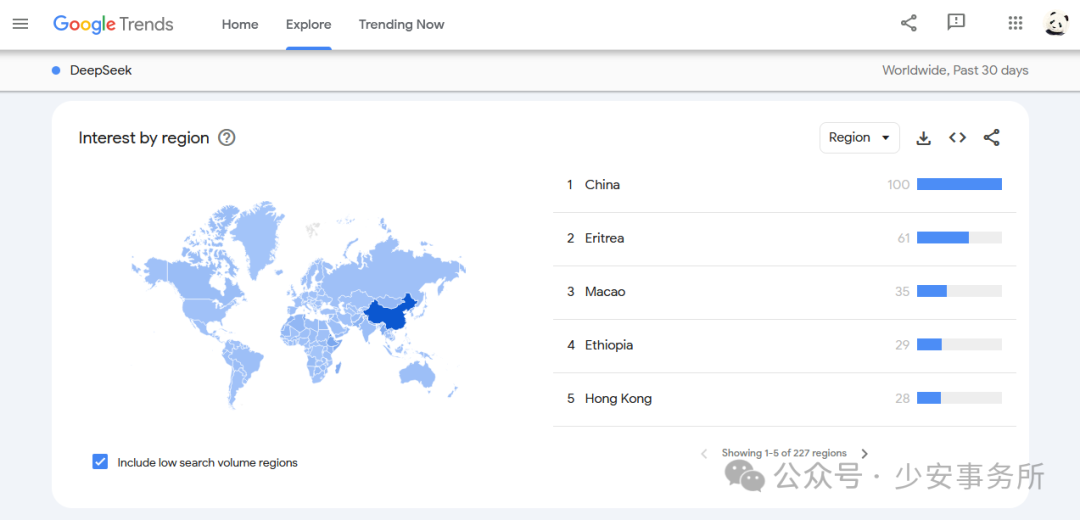Open help for Interest by region
The image size is (1080, 520).
pyautogui.click(x=227, y=138)
